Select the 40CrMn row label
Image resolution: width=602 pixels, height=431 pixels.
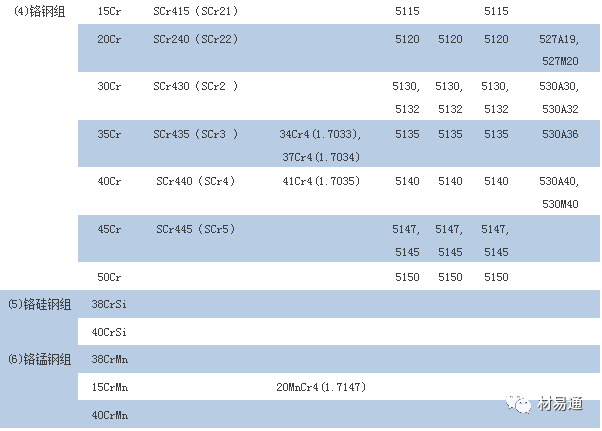111,414
